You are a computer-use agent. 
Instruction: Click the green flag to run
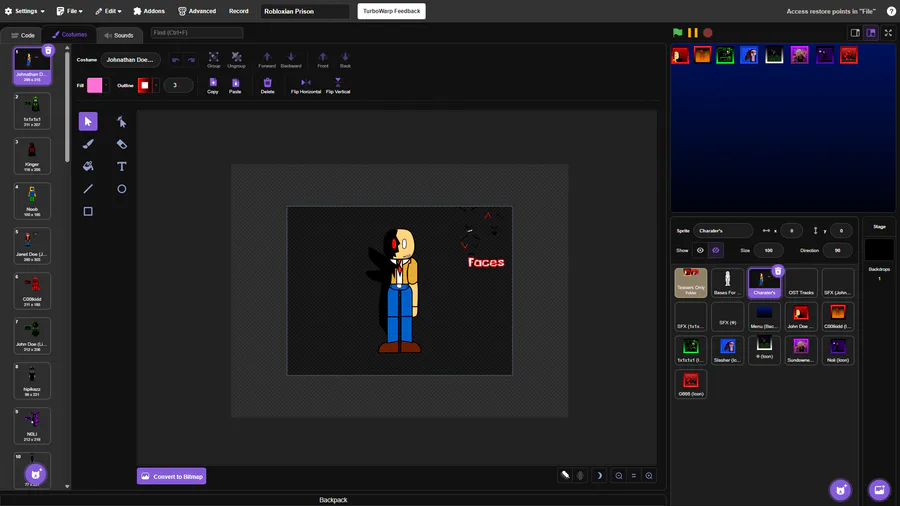pos(678,33)
